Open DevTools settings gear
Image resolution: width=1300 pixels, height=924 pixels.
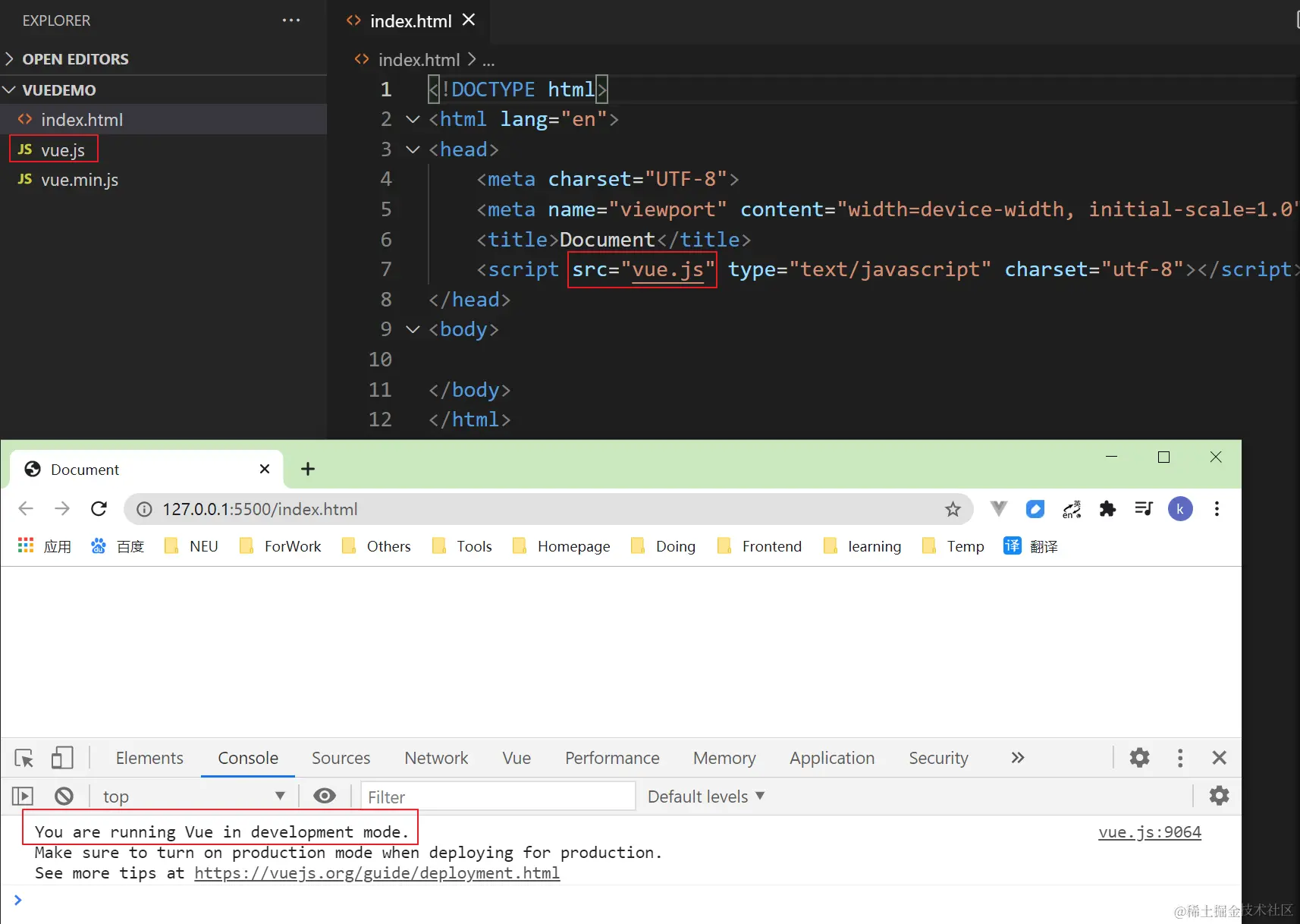(1139, 758)
